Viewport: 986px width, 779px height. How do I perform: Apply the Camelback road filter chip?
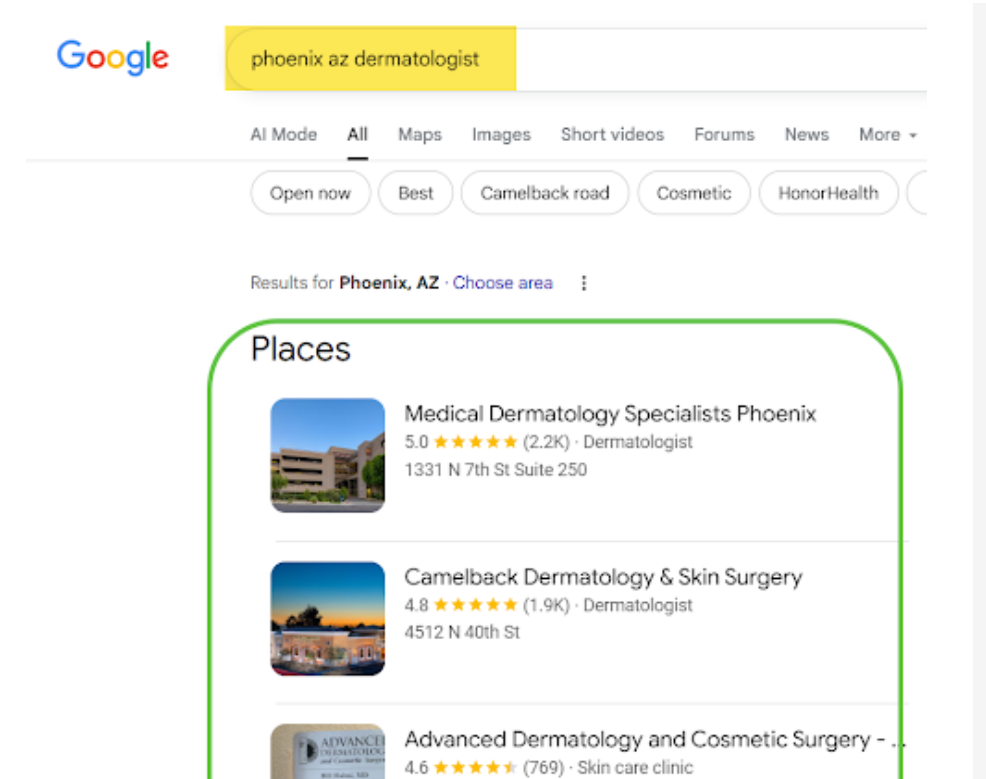pos(544,193)
